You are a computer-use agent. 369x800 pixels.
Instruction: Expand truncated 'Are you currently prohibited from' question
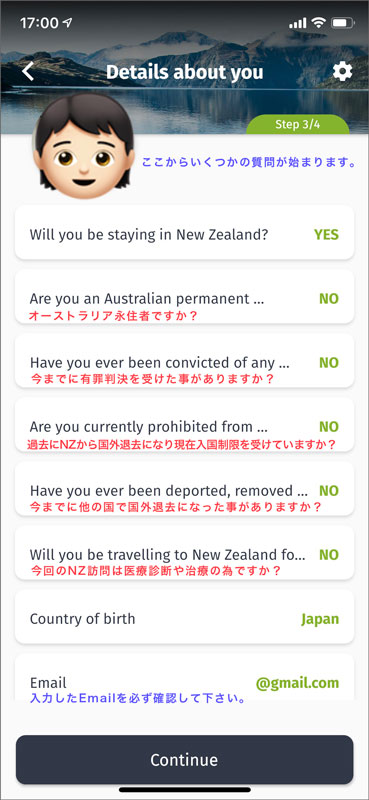[149, 427]
